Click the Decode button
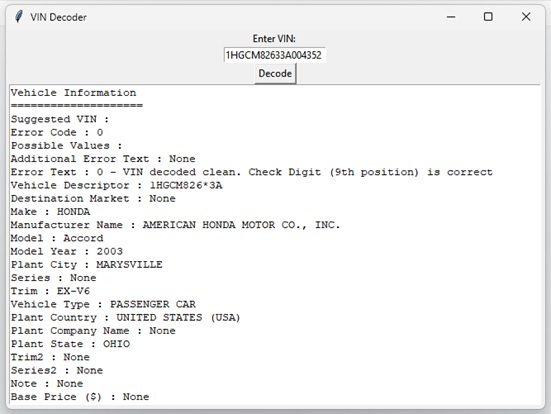 pyautogui.click(x=275, y=73)
